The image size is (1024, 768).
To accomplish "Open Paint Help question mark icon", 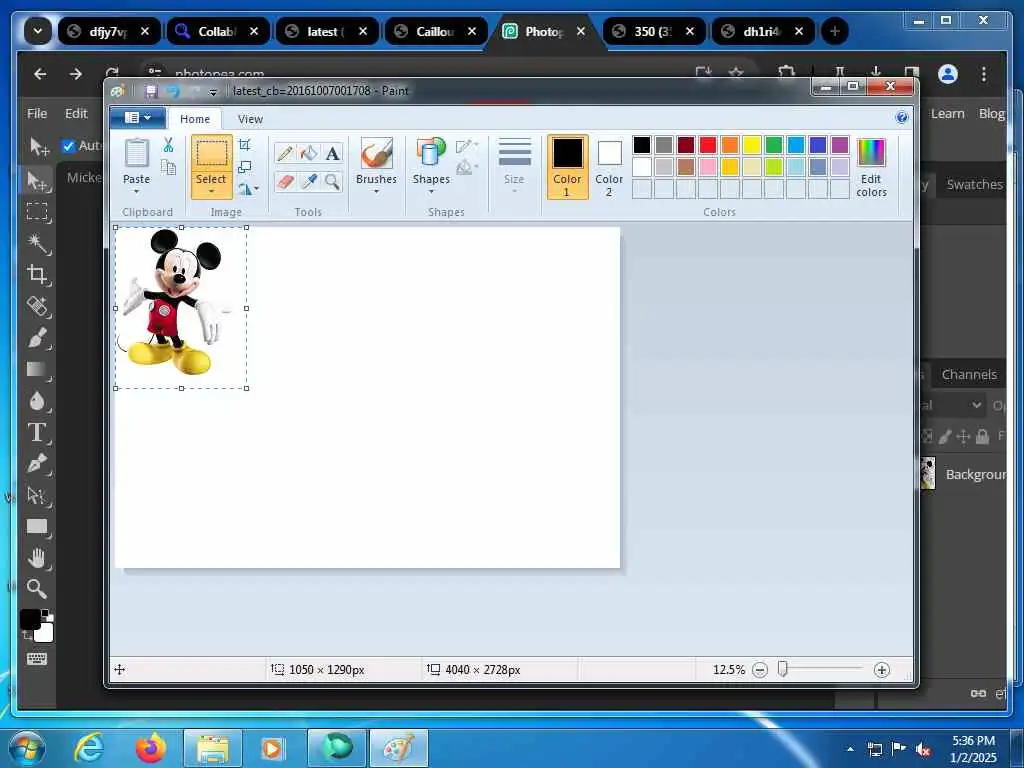I will pos(902,118).
